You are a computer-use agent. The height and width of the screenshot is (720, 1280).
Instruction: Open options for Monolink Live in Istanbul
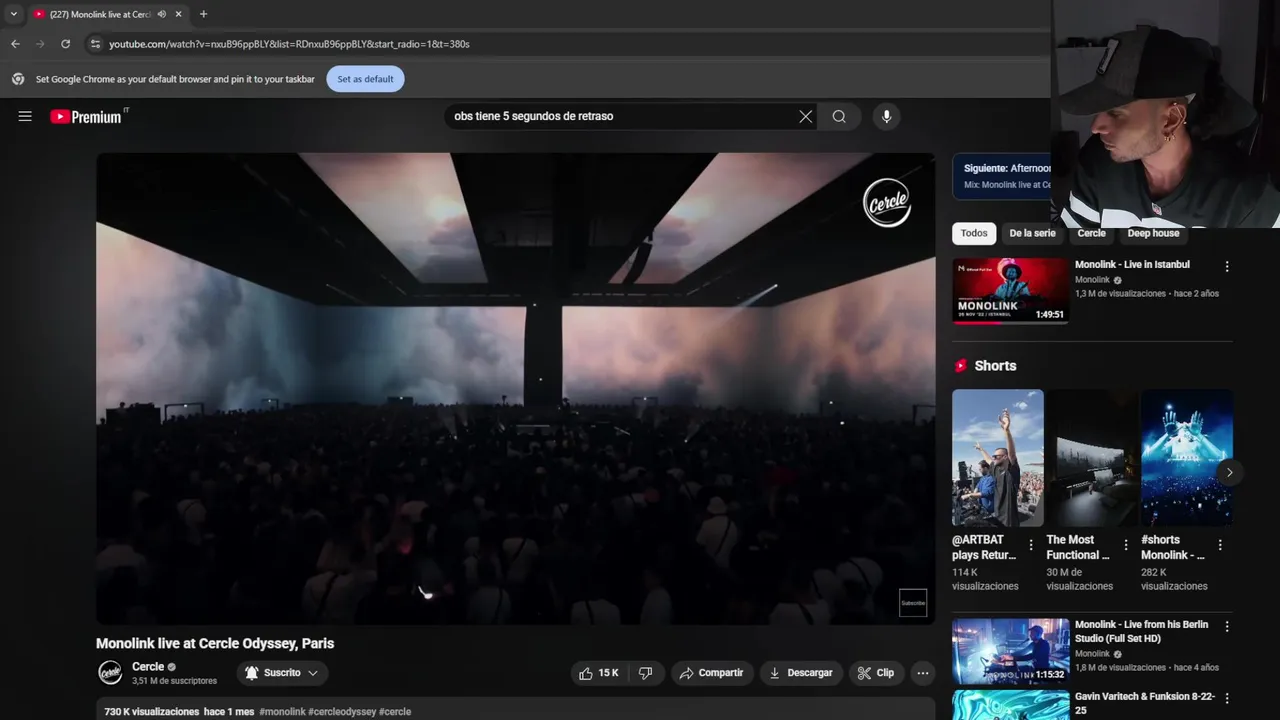tap(1227, 267)
